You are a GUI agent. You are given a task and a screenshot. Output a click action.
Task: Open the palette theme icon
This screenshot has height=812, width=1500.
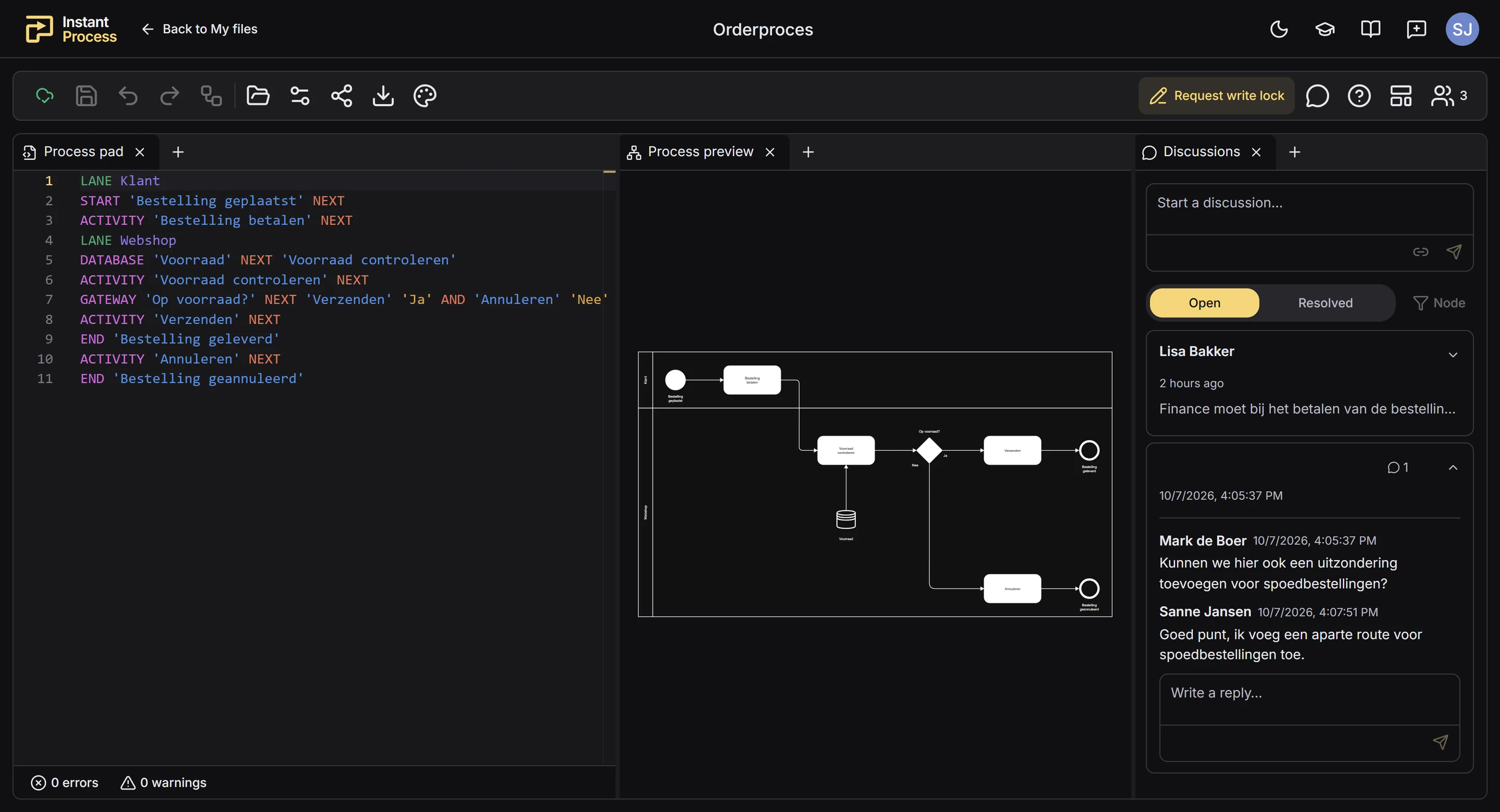[x=425, y=95]
